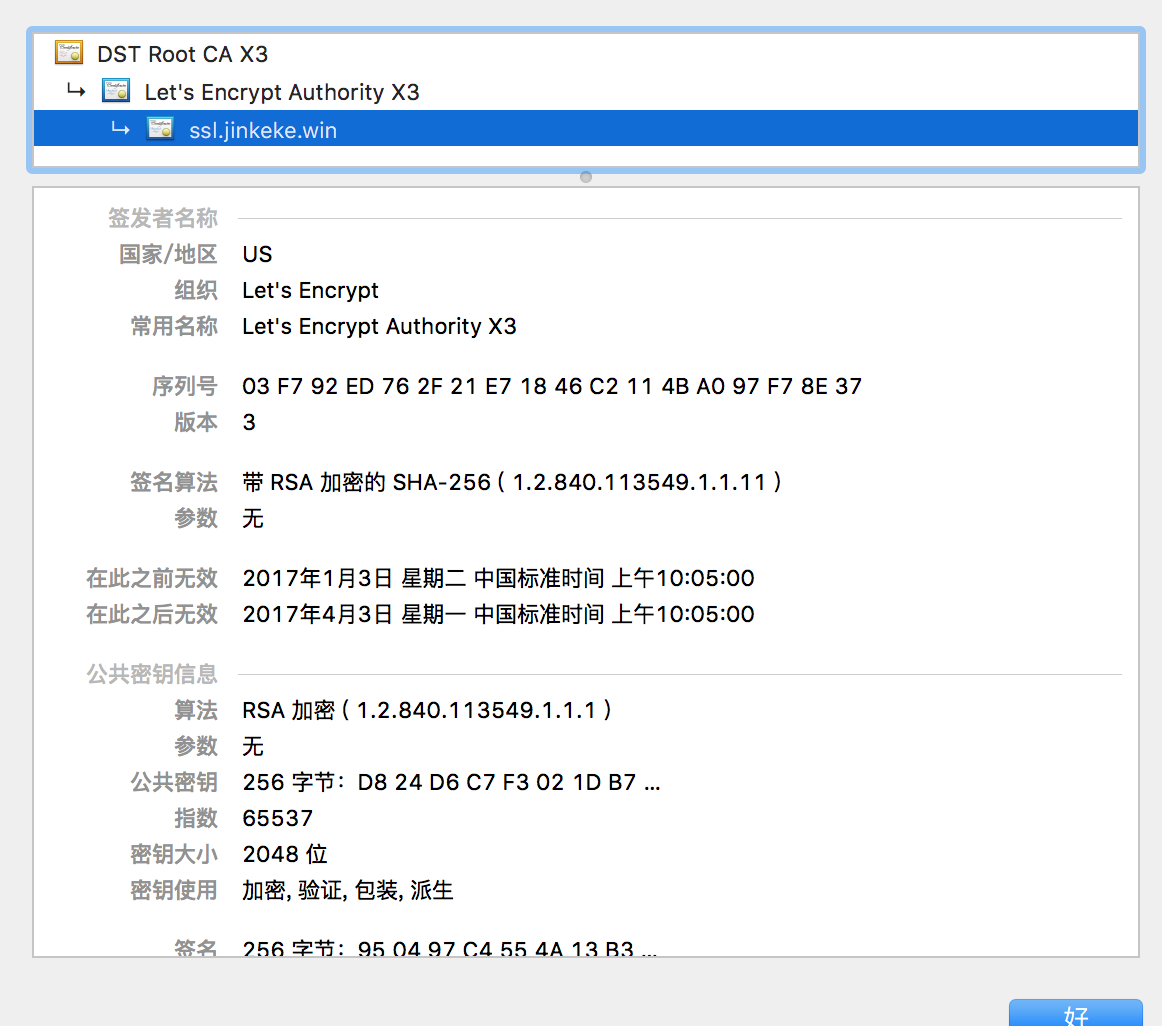Click not-valid-after date 2017年4月3日
This screenshot has width=1162, height=1026.
(498, 615)
